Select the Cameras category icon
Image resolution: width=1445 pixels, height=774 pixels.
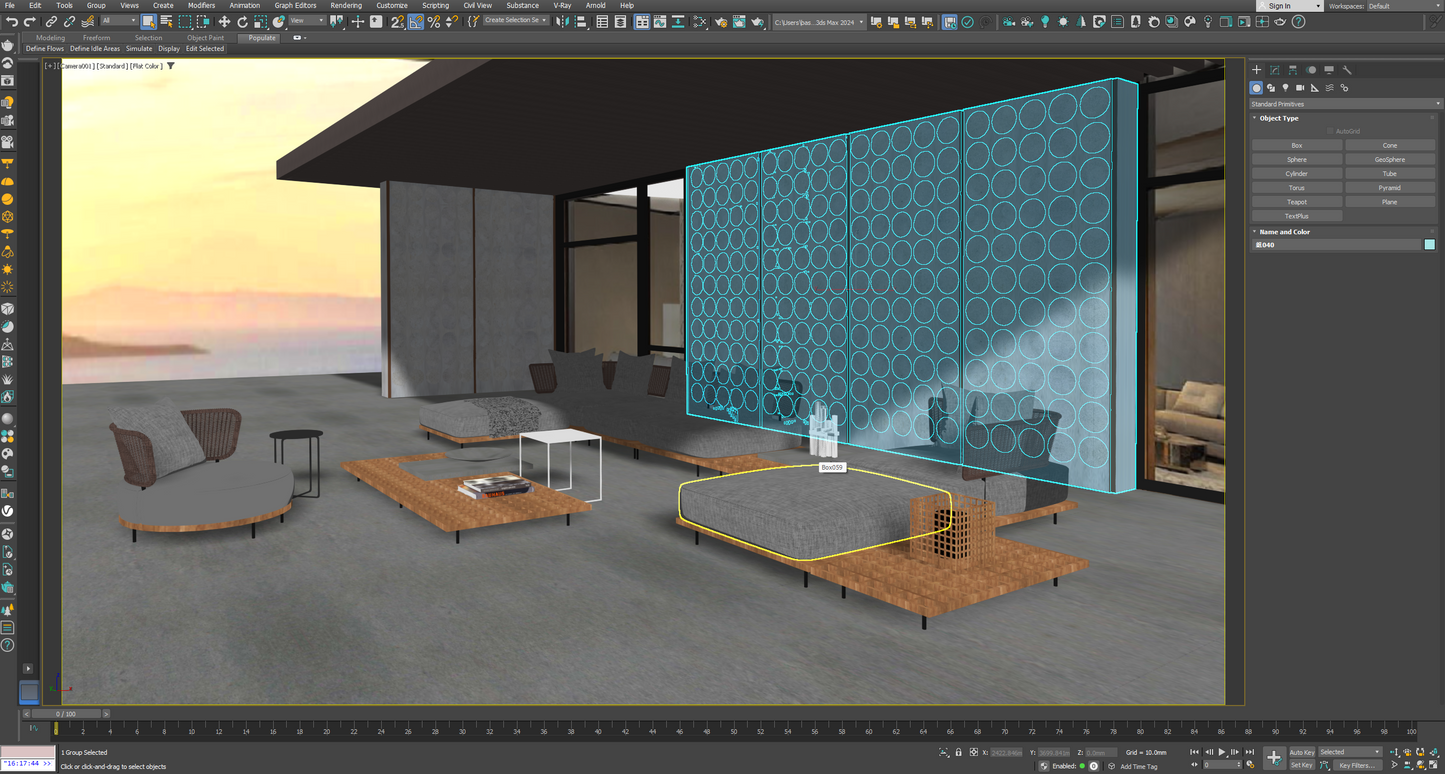(1300, 88)
